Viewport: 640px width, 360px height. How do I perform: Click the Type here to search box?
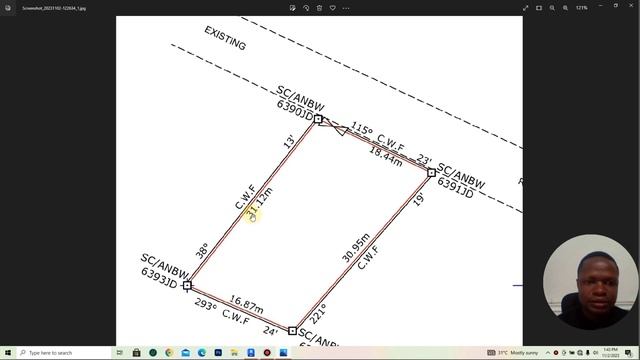tap(65, 353)
